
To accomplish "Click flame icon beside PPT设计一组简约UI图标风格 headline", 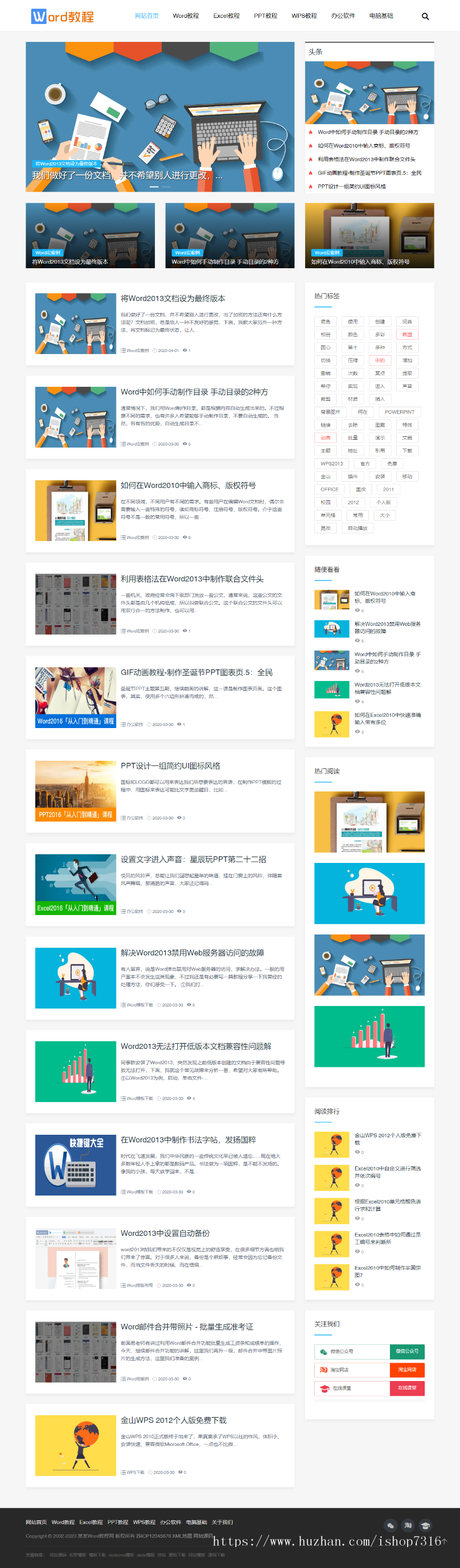I will (x=311, y=186).
